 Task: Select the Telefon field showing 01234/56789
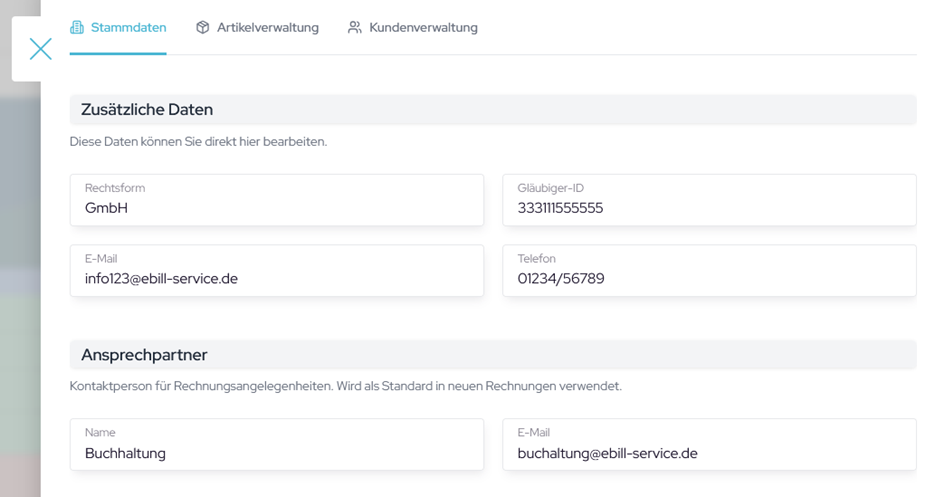(709, 278)
